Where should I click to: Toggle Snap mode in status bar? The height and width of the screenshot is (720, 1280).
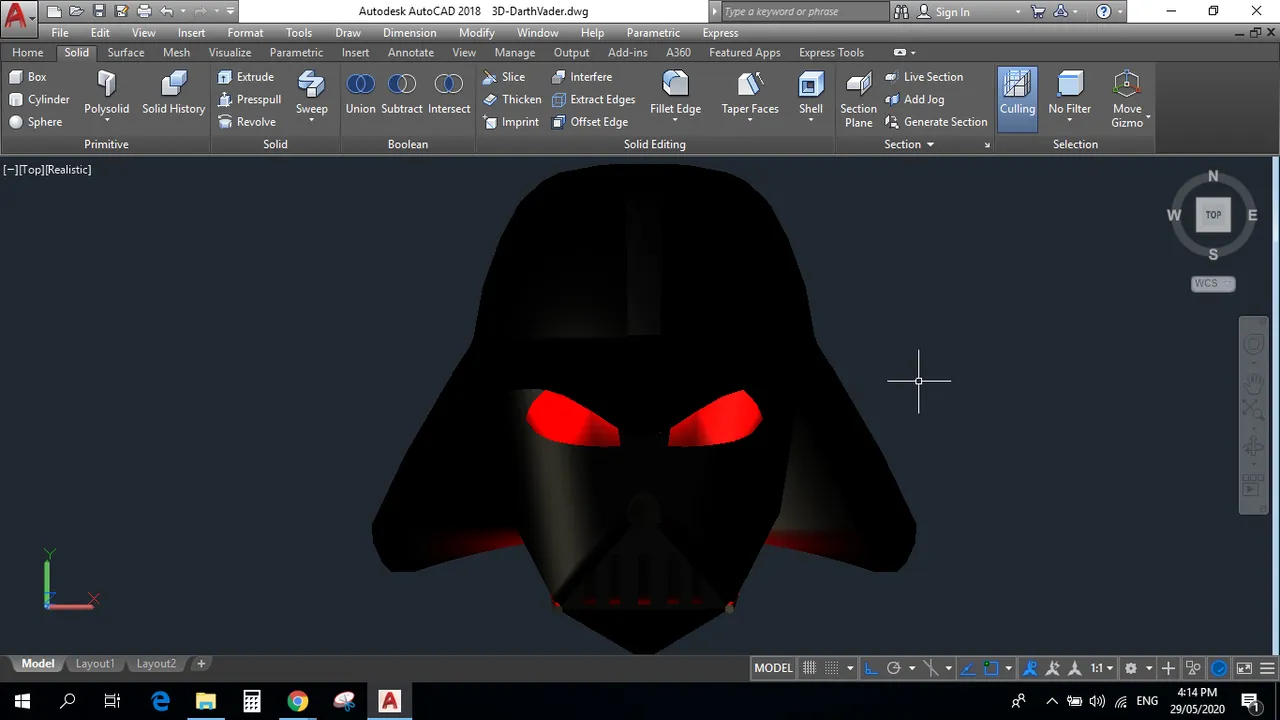pyautogui.click(x=832, y=668)
